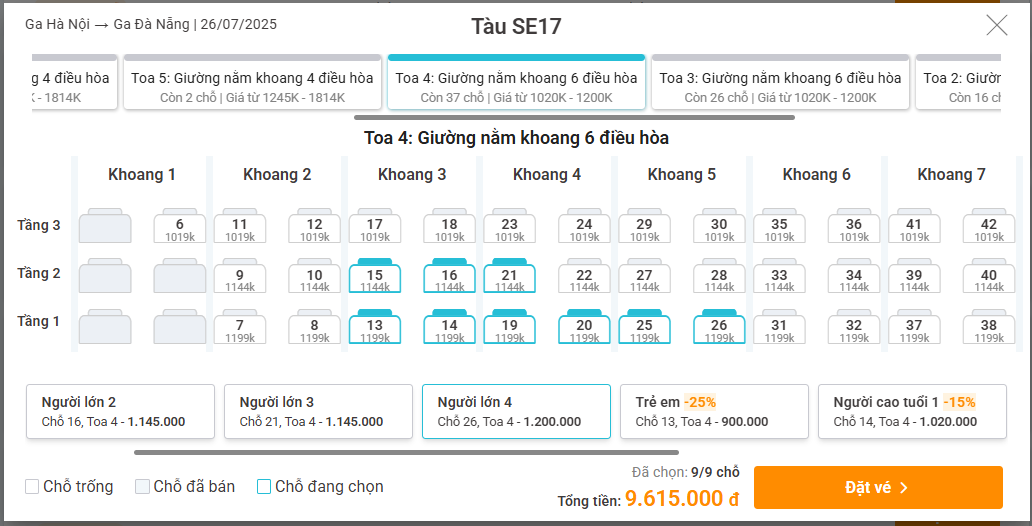Screen dimensions: 1032x526
Task: Pick berth 22 in Khoang 4
Action: point(584,276)
